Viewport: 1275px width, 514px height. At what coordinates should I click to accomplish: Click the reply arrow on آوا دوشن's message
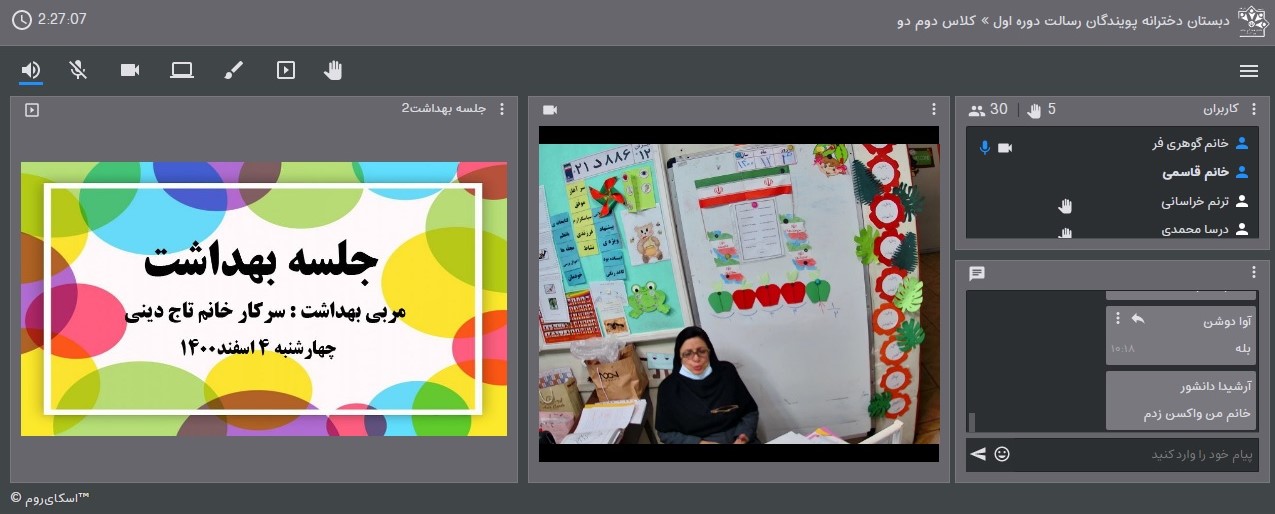coord(1137,319)
